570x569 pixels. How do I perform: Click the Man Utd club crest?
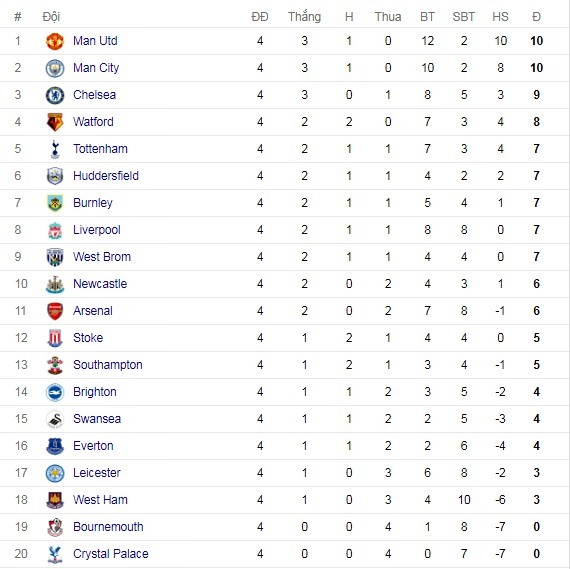(x=55, y=41)
